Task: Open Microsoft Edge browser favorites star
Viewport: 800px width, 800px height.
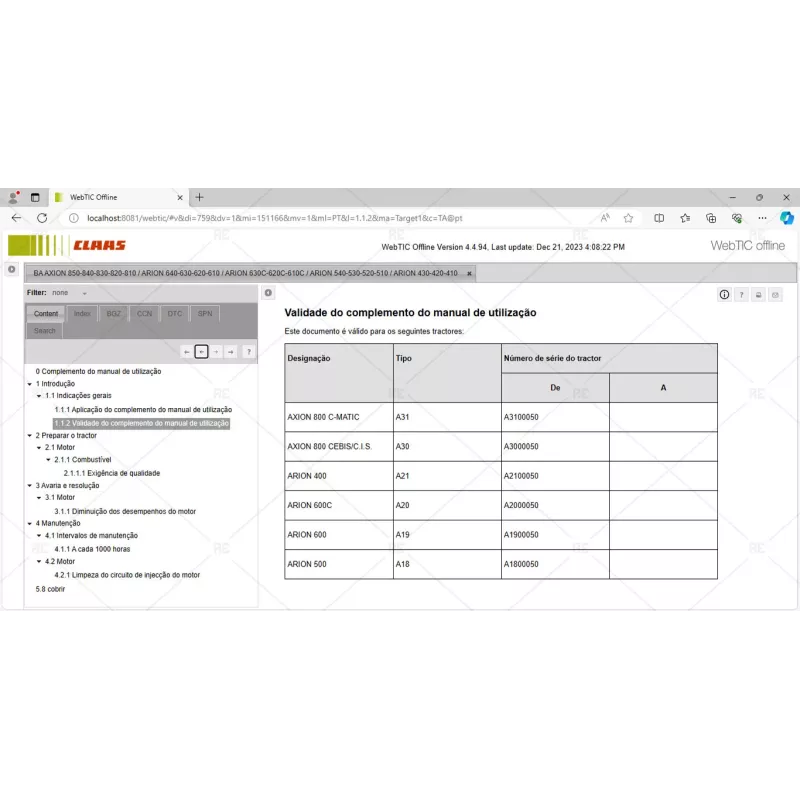Action: point(628,217)
